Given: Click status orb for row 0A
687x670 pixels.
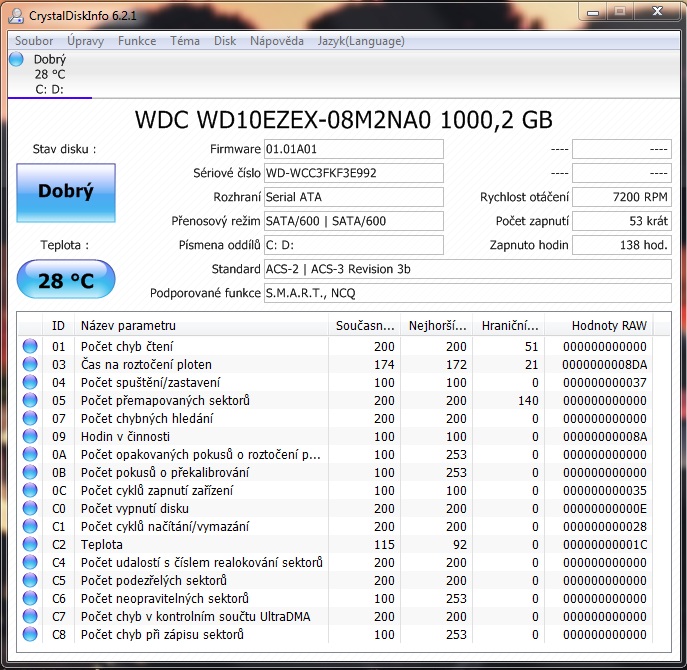Looking at the screenshot, I should coord(30,454).
